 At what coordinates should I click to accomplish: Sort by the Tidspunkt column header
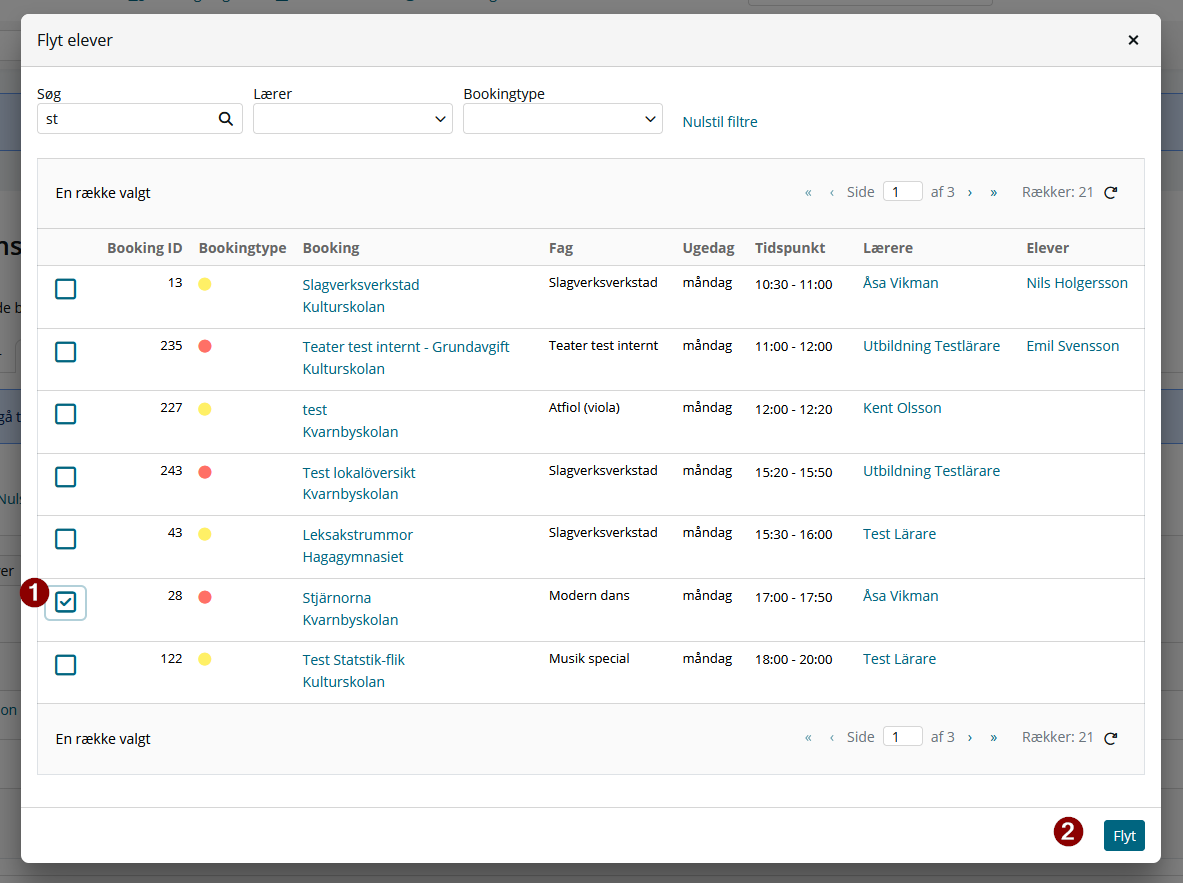pyautogui.click(x=790, y=248)
